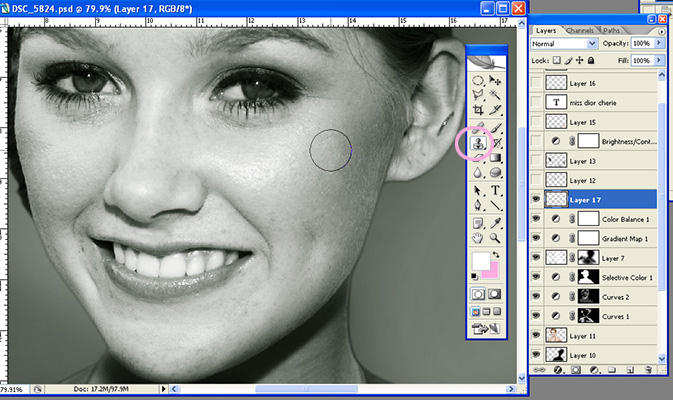Select the Crop tool in toolbox
673x400 pixels.
pos(478,110)
